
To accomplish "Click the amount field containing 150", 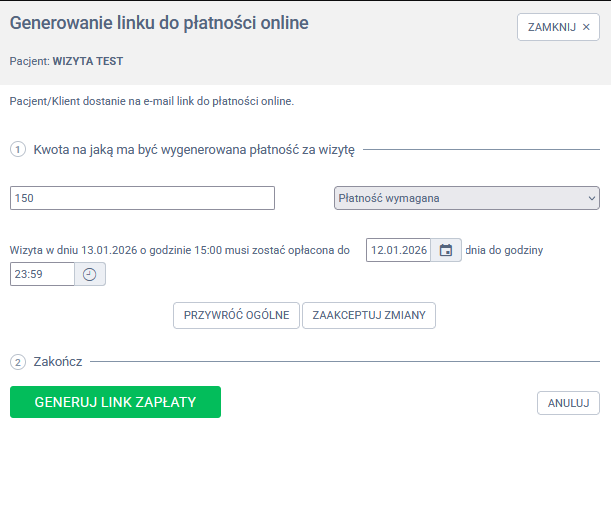I will click(142, 198).
